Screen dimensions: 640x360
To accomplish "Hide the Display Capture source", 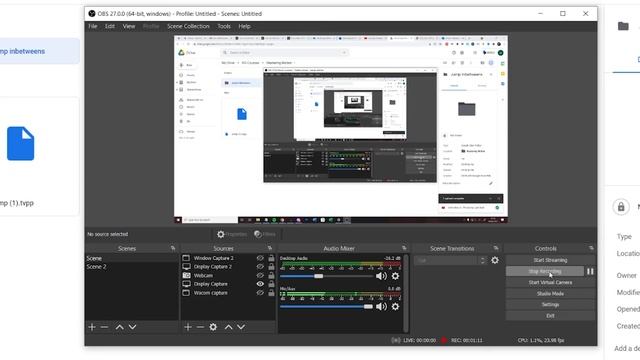I will point(260,284).
